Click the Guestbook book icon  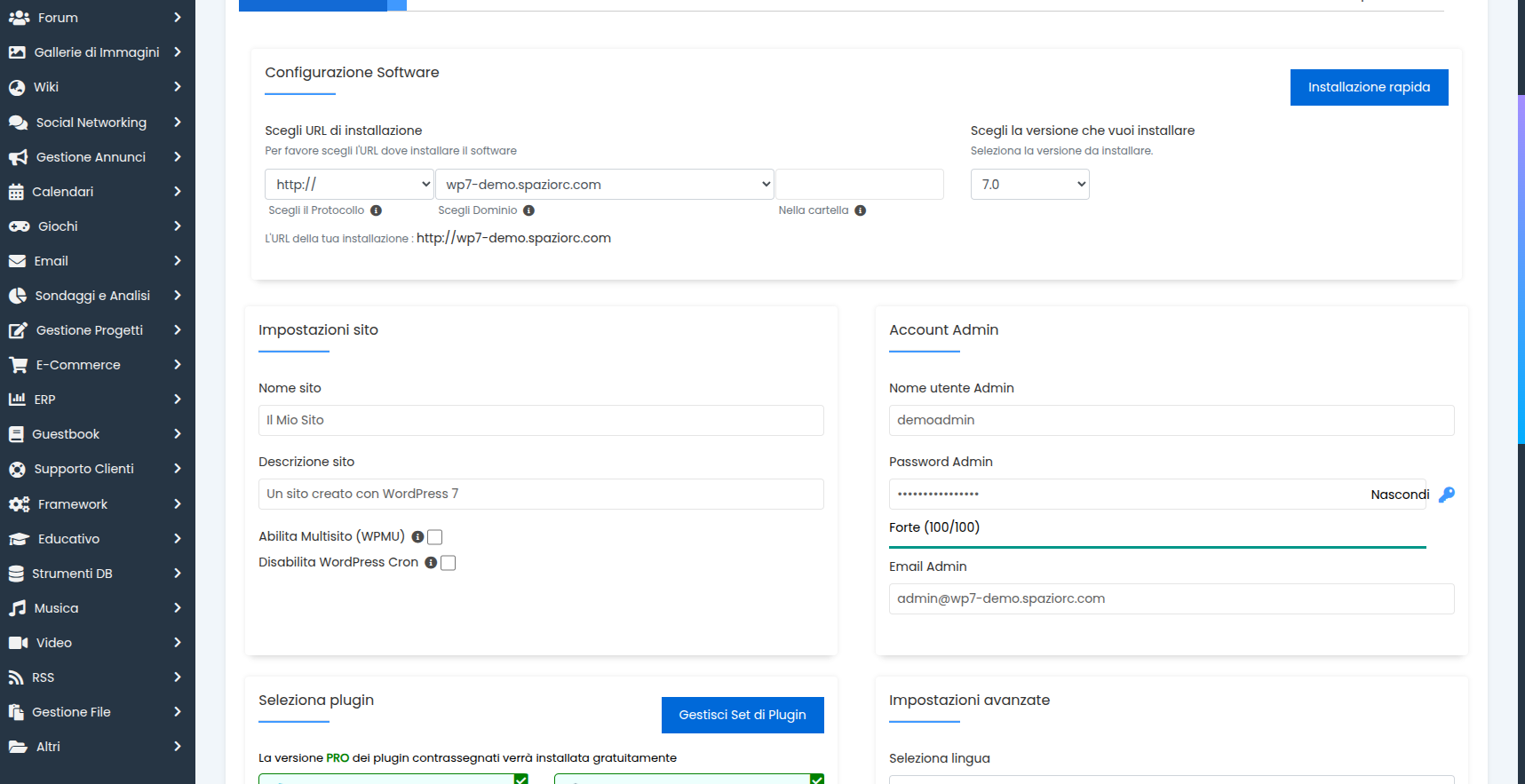pos(16,434)
